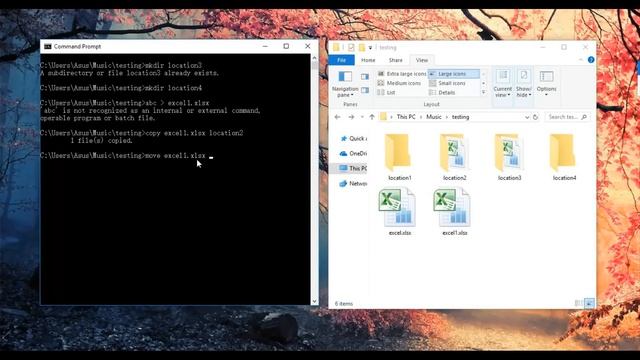Screen dimensions: 640x360
Task: Switch to large thumbnails view in status bar
Action: [589, 303]
